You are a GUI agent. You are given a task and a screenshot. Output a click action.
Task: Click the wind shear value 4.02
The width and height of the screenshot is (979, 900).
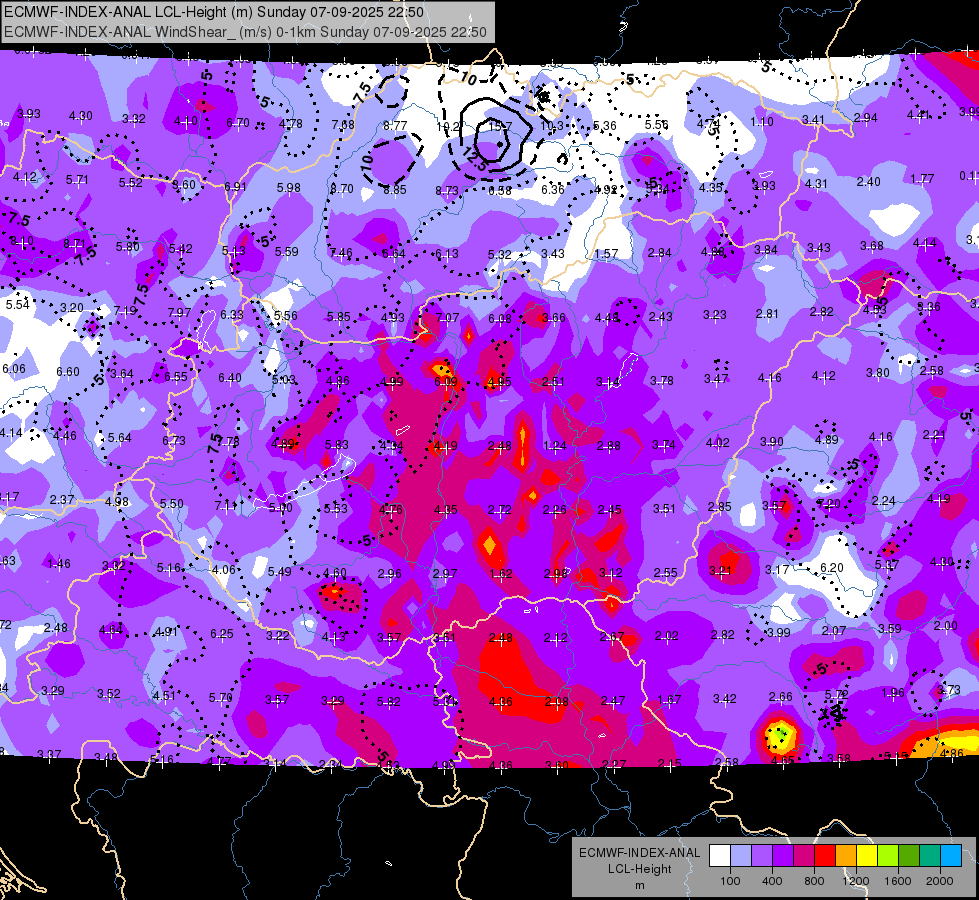pyautogui.click(x=717, y=443)
